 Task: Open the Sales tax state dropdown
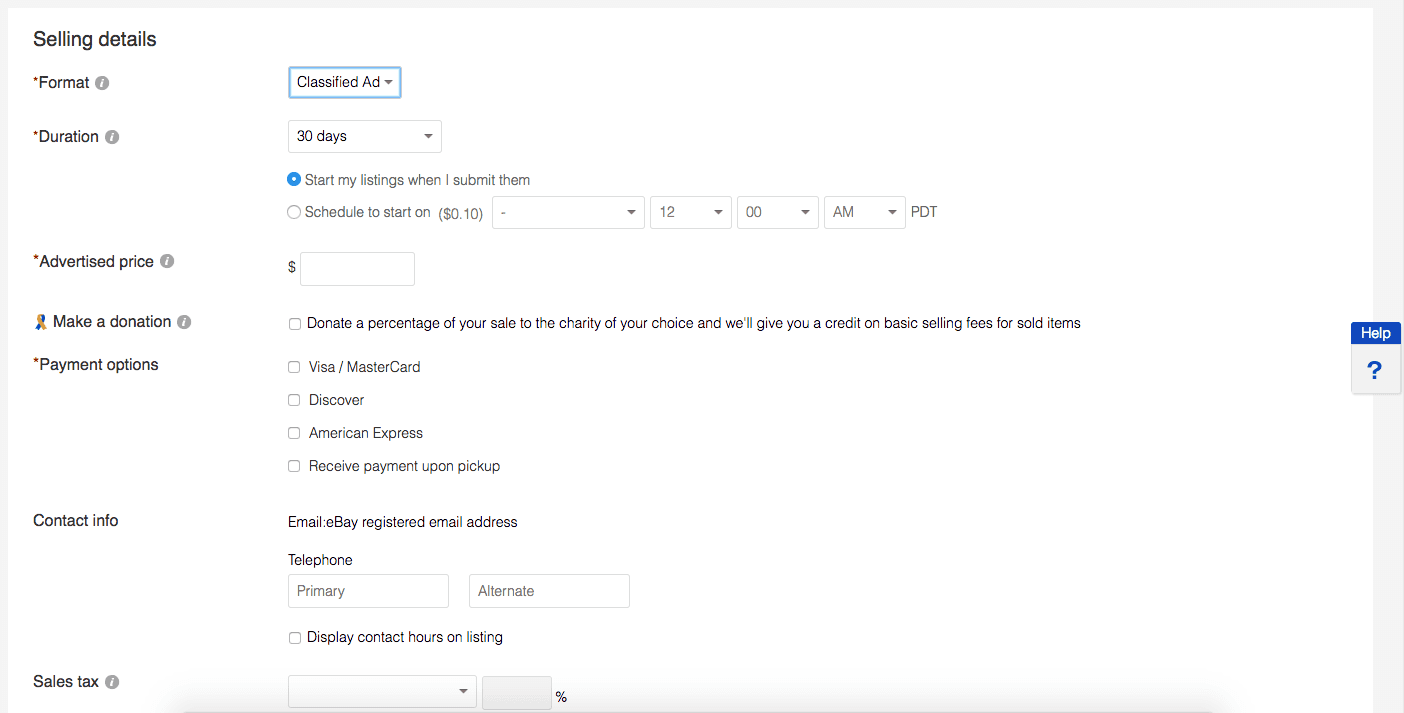coord(382,691)
